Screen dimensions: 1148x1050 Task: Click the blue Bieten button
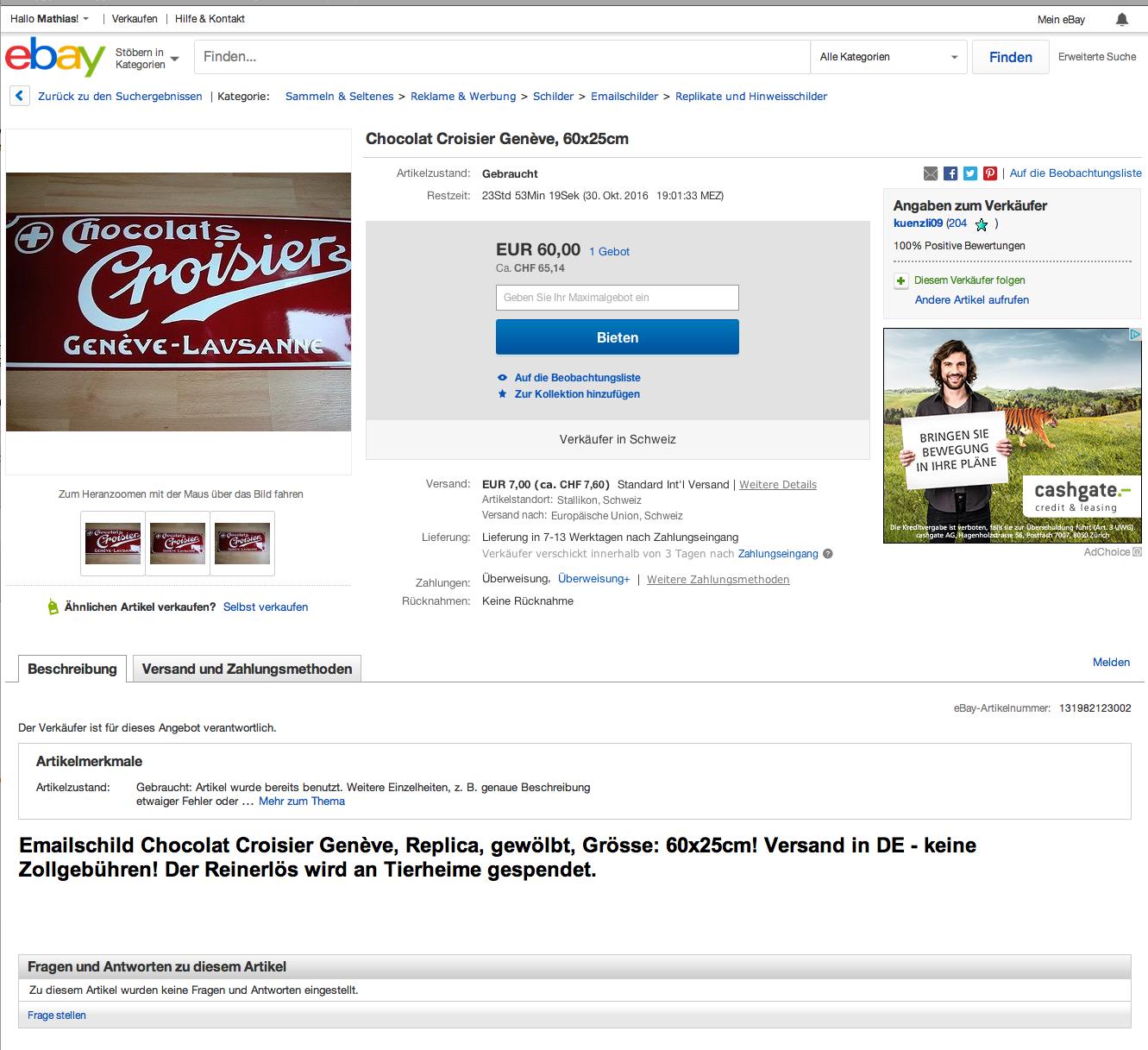coord(618,337)
